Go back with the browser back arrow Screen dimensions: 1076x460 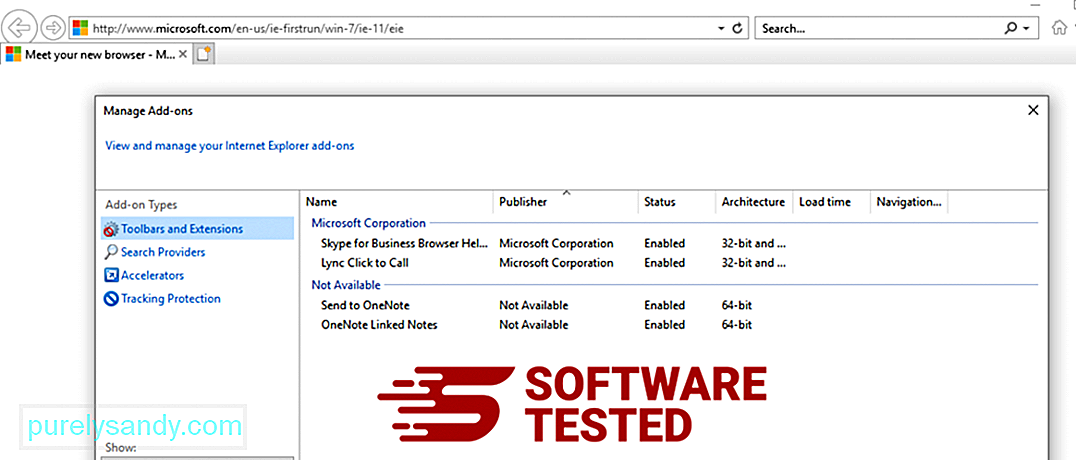[20, 28]
